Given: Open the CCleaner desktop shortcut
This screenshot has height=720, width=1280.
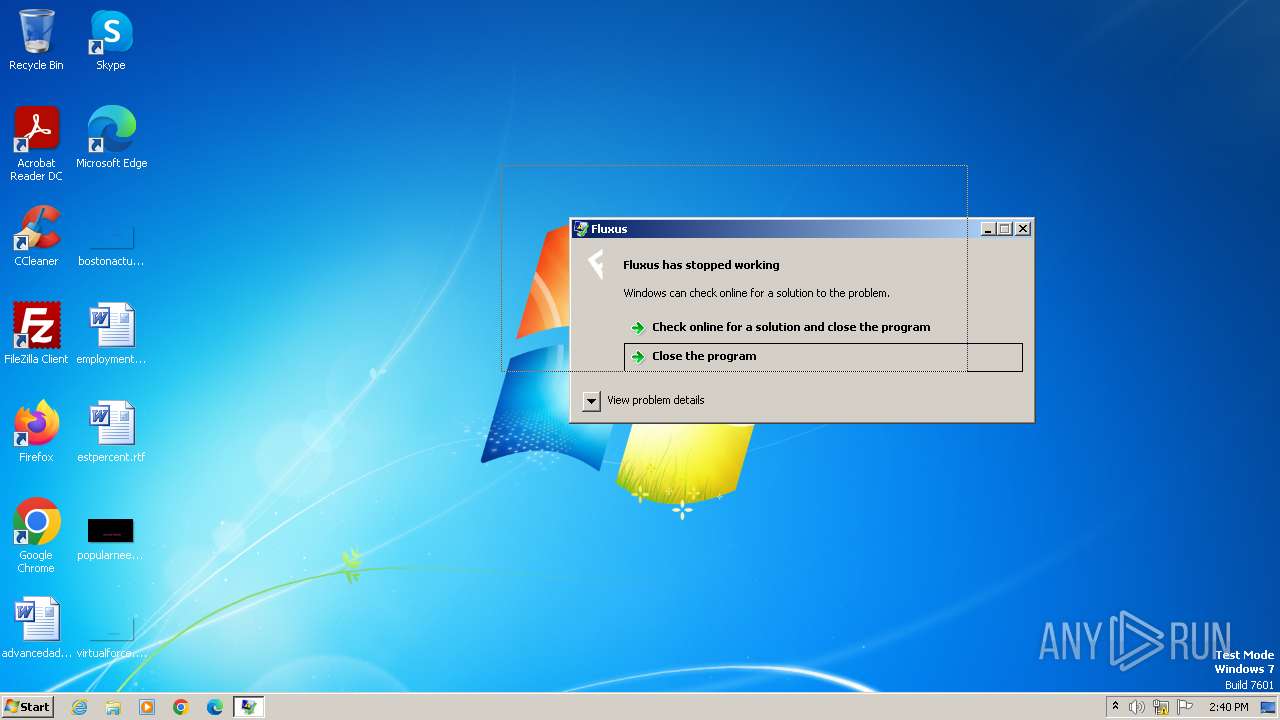Looking at the screenshot, I should 36,236.
